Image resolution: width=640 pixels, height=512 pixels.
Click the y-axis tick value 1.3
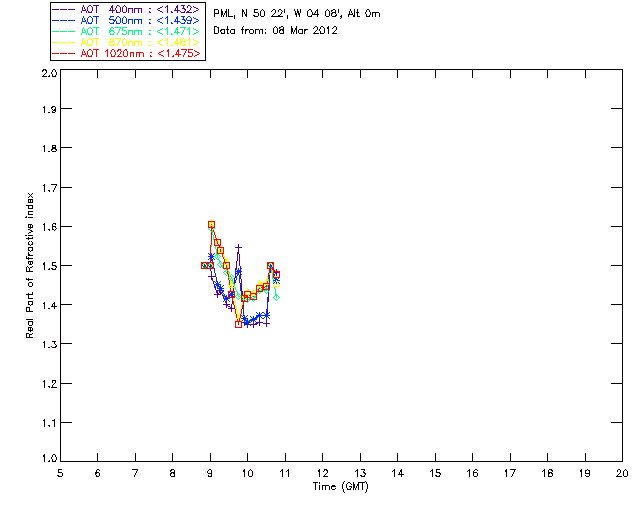click(x=49, y=344)
